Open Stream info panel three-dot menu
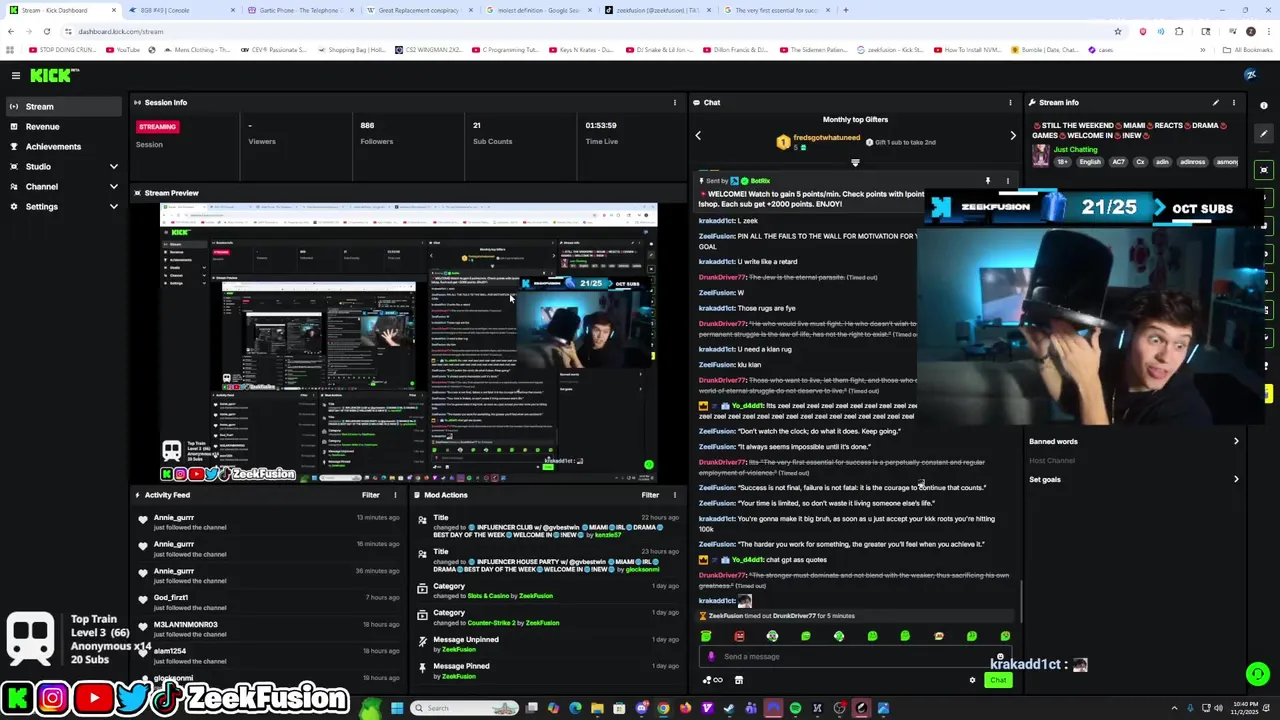 pos(1234,102)
